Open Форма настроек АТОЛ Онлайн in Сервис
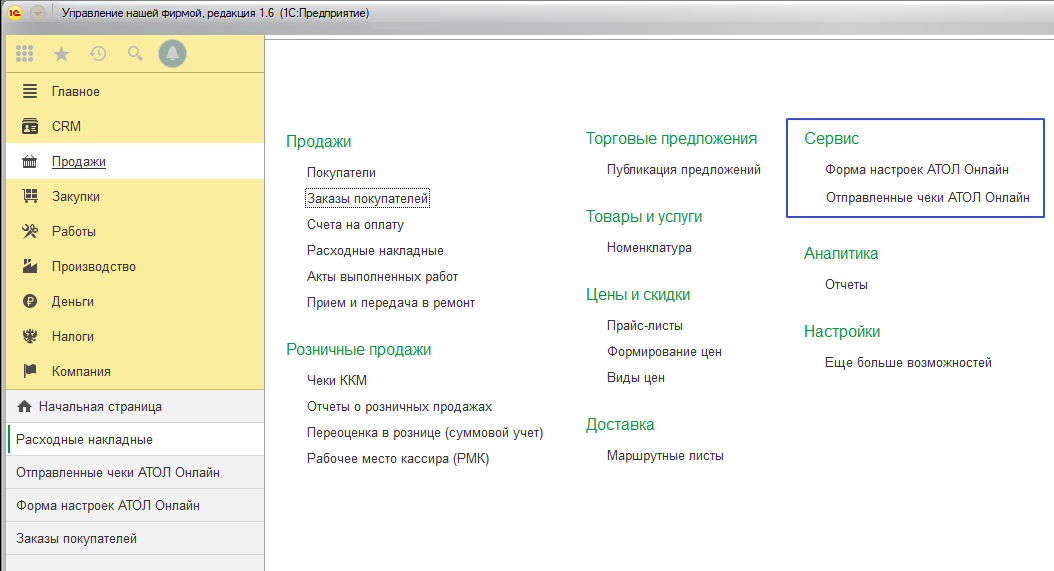 [x=917, y=169]
